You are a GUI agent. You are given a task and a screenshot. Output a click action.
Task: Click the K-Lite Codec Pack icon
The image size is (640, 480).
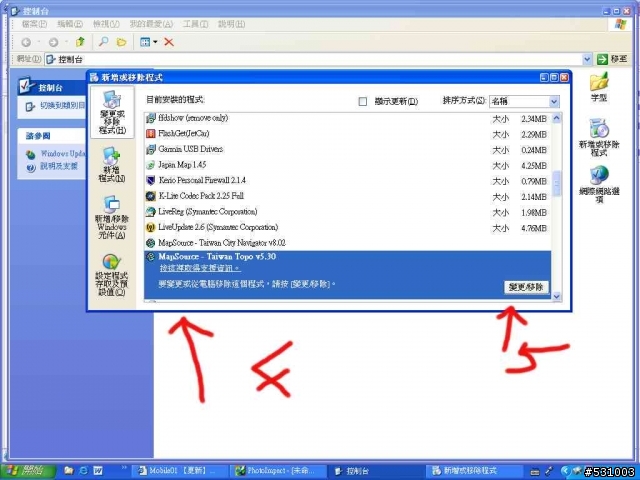151,196
